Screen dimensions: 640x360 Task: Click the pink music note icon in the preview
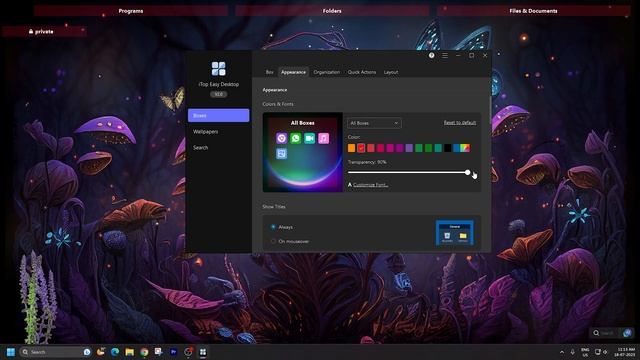click(x=323, y=138)
